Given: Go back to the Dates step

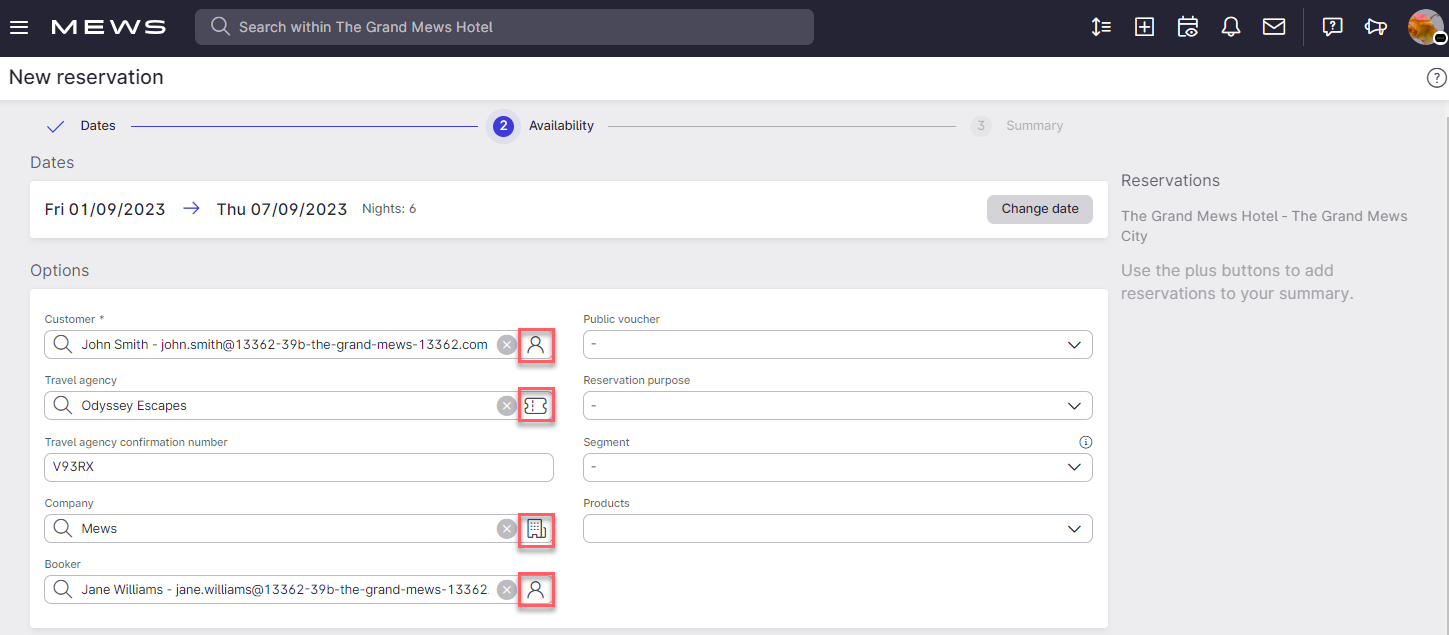Looking at the screenshot, I should tap(97, 126).
